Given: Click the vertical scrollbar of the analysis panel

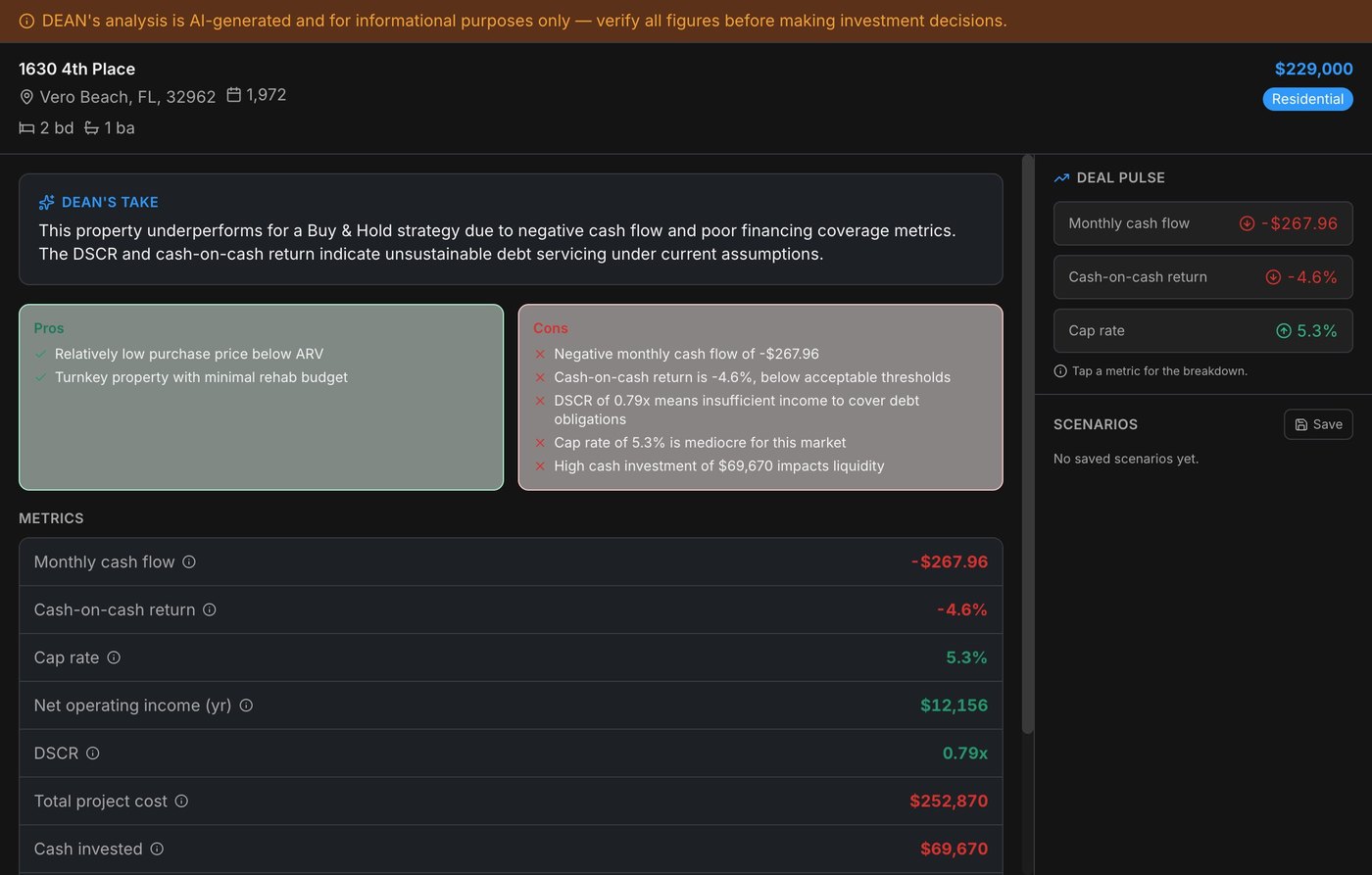Looking at the screenshot, I should click(x=1027, y=444).
